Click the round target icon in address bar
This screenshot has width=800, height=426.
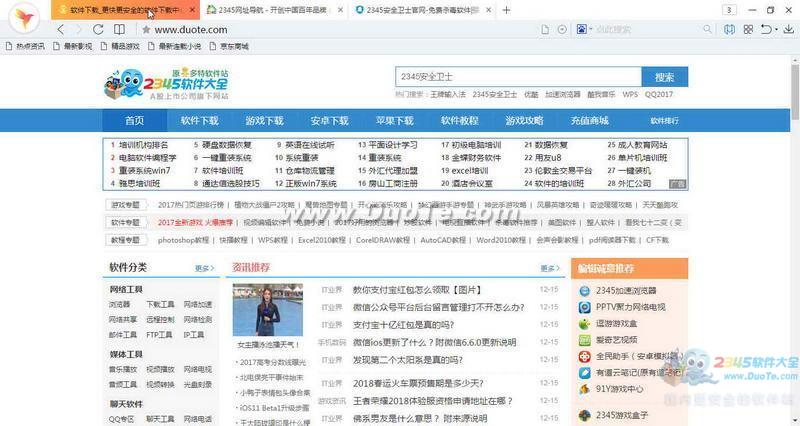pos(562,30)
